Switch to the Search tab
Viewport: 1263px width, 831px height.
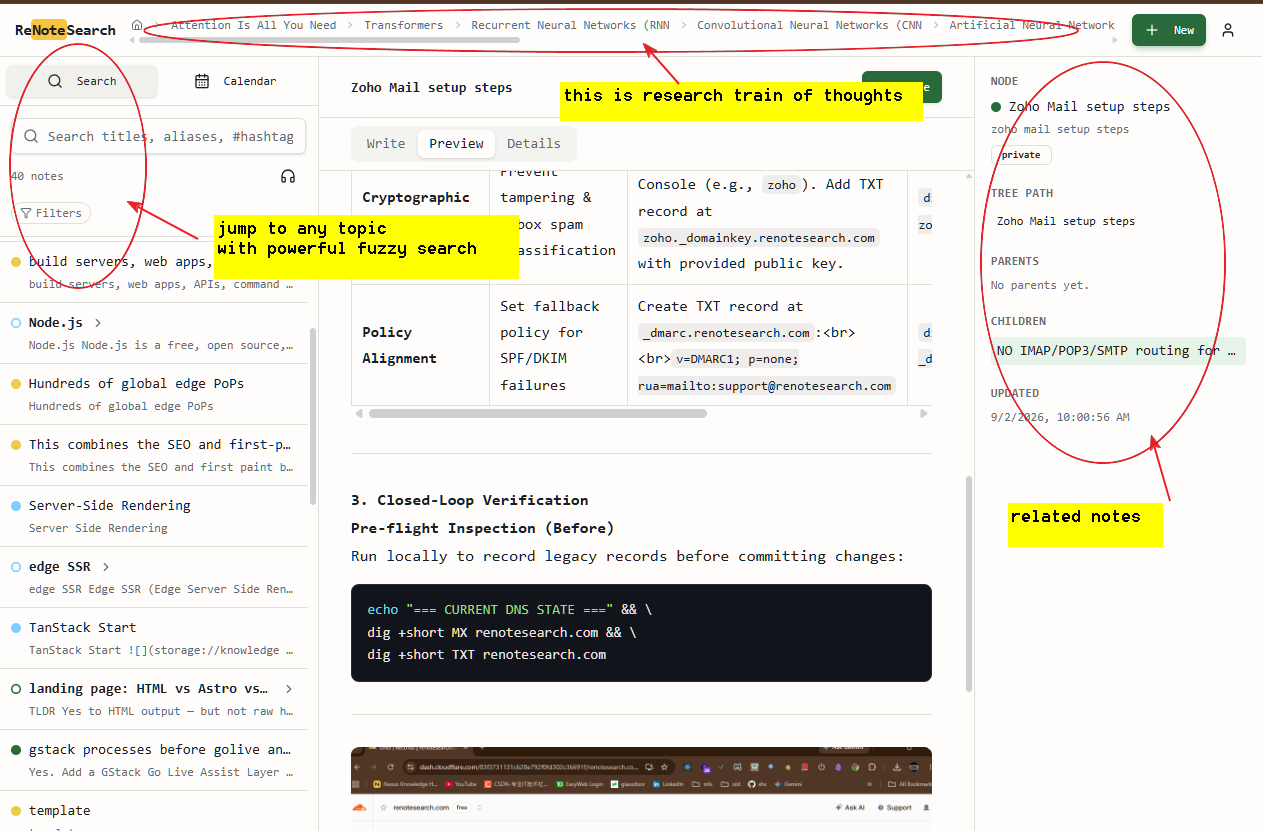click(x=82, y=81)
